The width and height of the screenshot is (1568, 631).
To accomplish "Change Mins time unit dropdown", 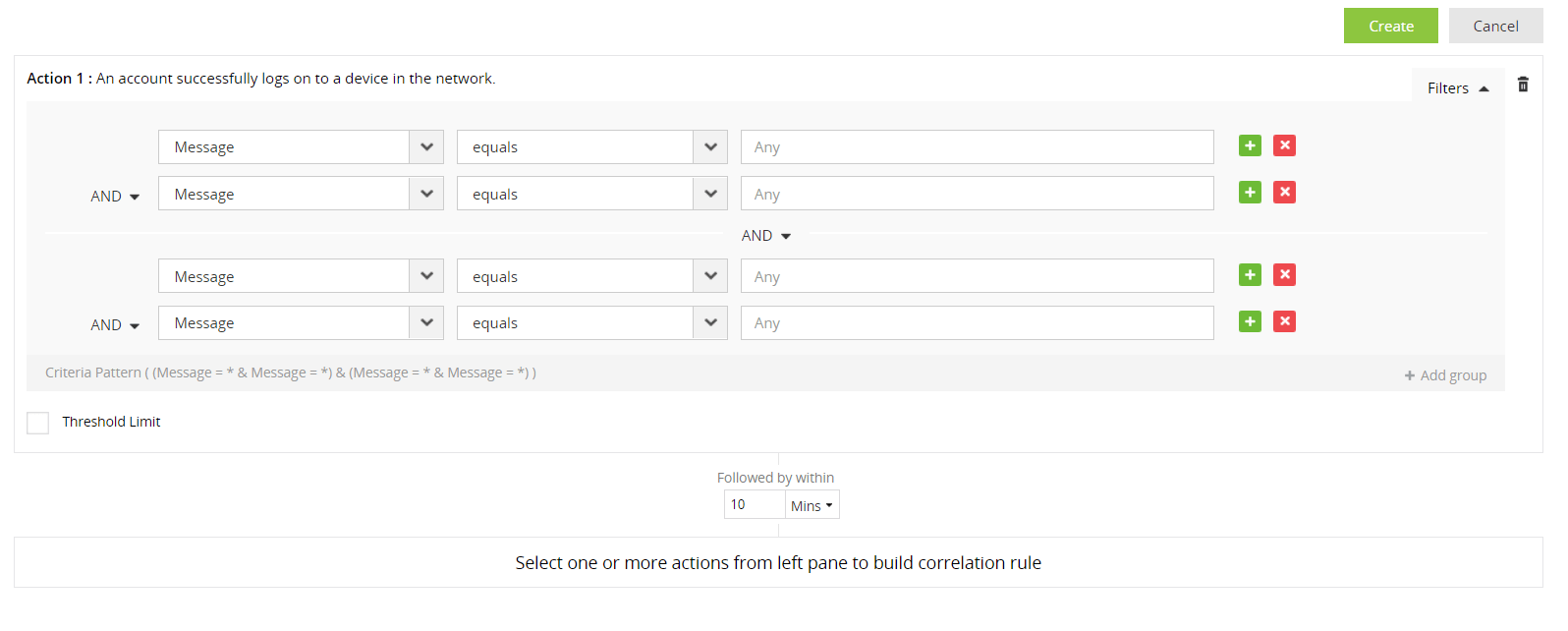I will [812, 505].
